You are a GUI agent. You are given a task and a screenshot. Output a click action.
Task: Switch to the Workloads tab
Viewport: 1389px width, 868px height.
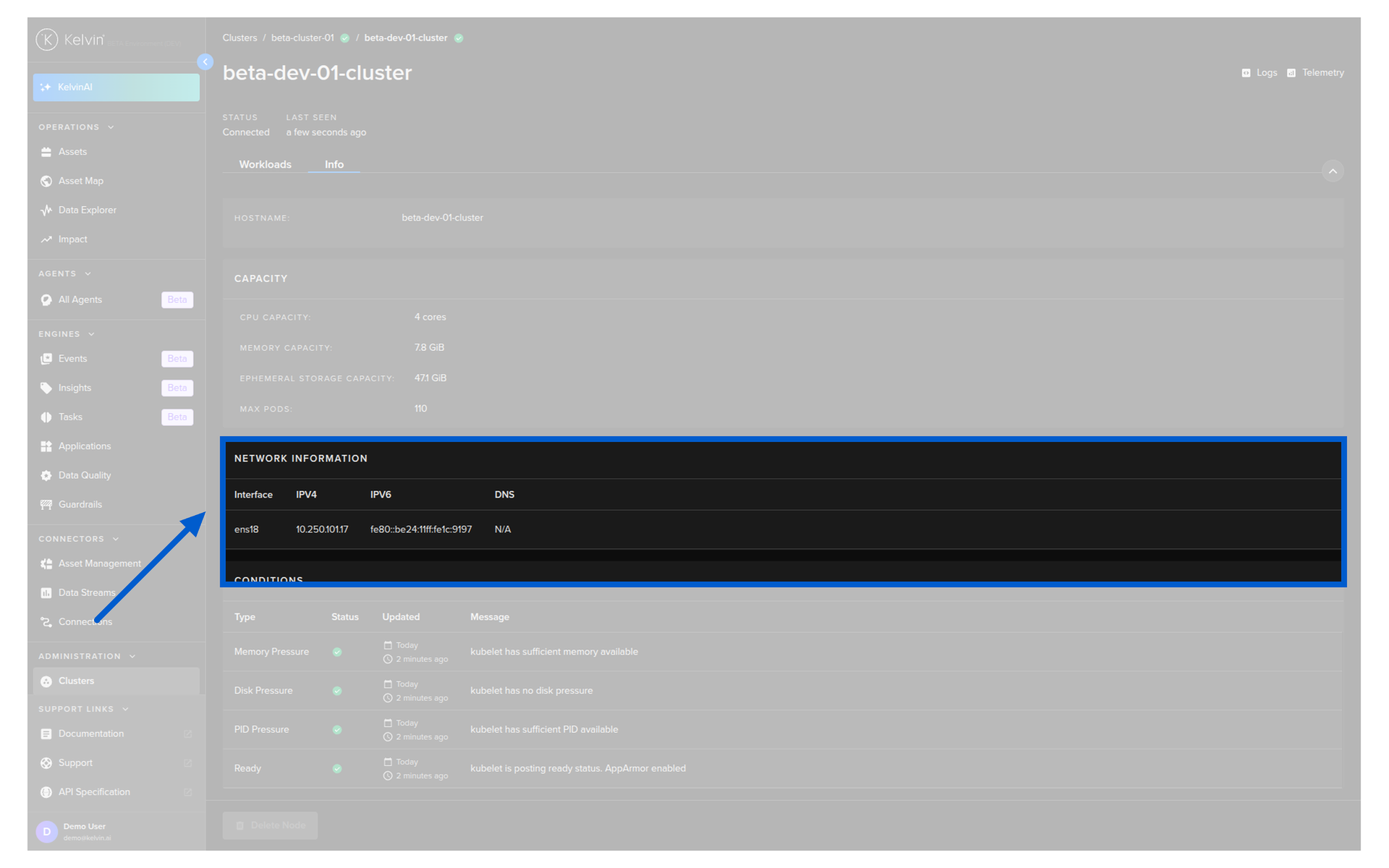click(266, 164)
